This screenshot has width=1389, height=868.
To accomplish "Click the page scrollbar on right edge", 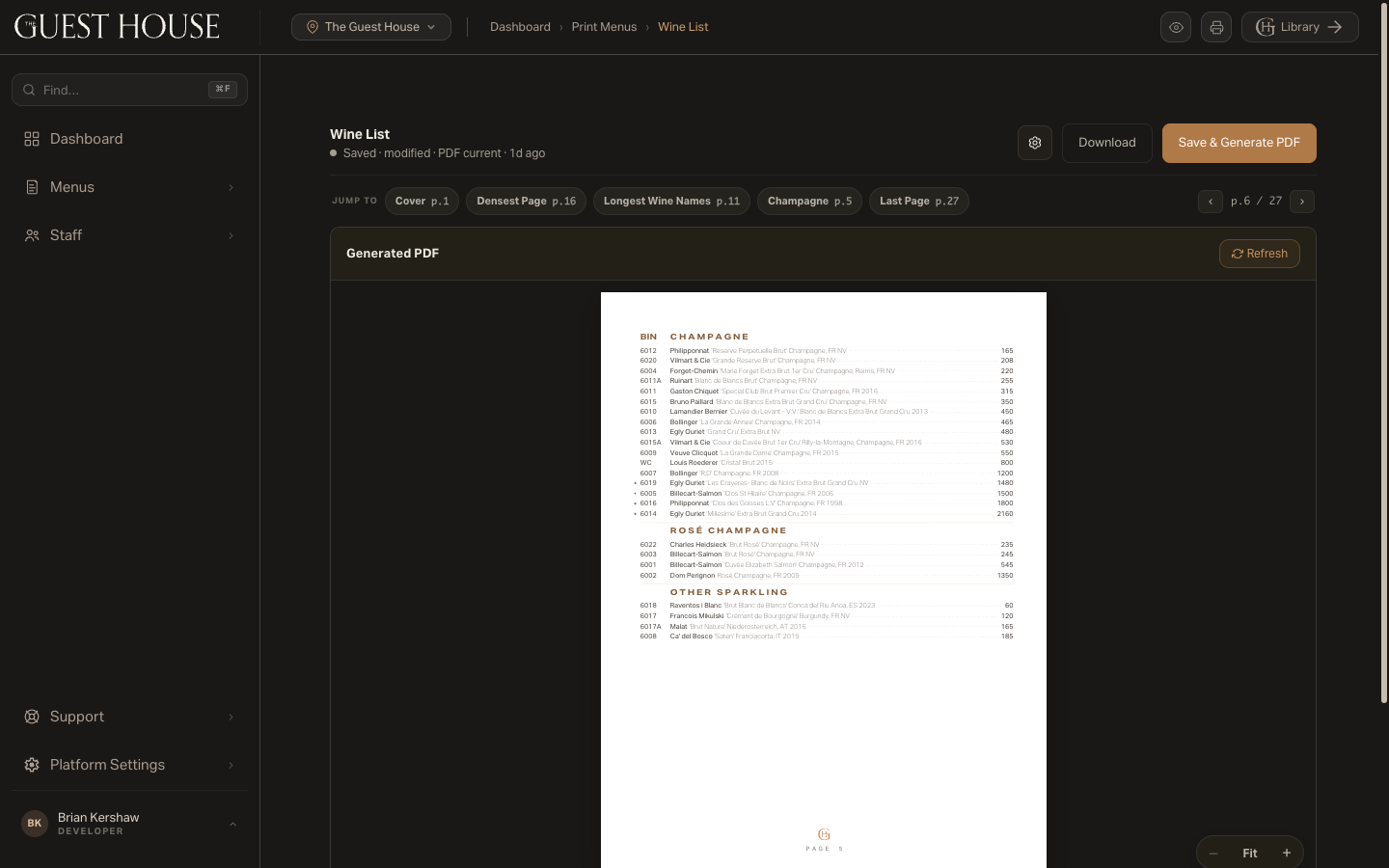I will (1384, 352).
